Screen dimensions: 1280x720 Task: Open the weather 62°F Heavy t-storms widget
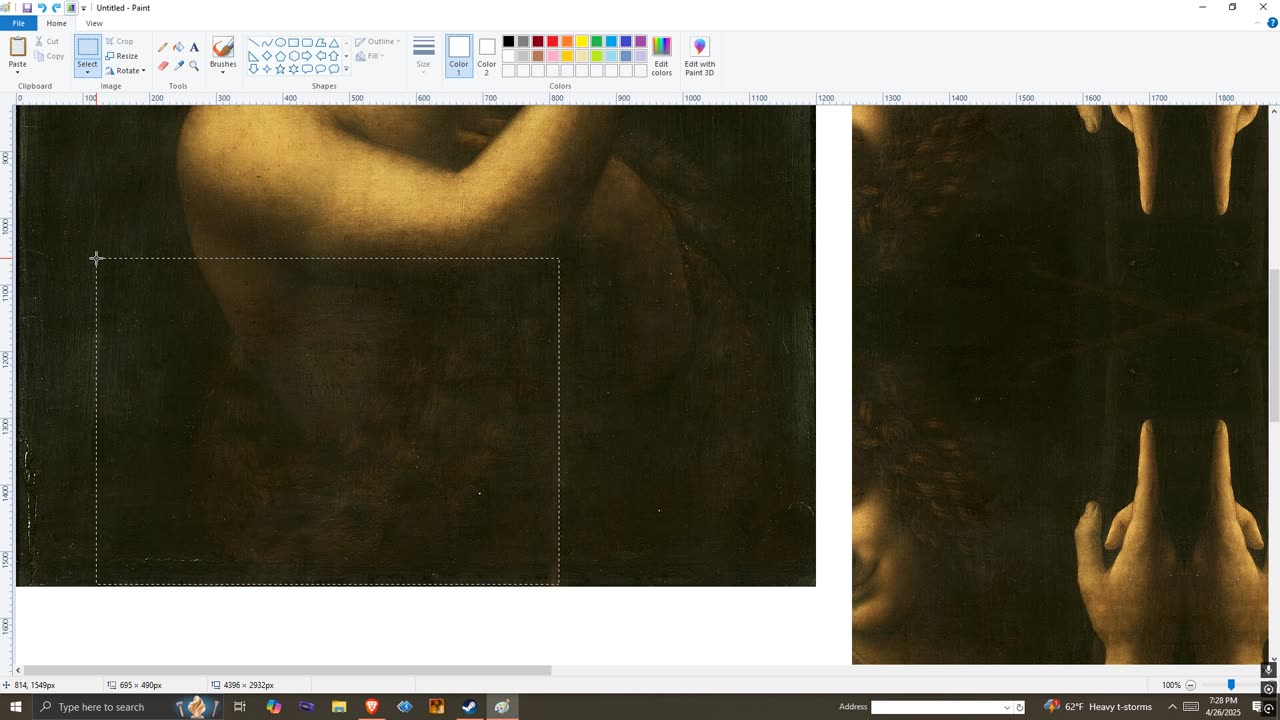coord(1098,707)
